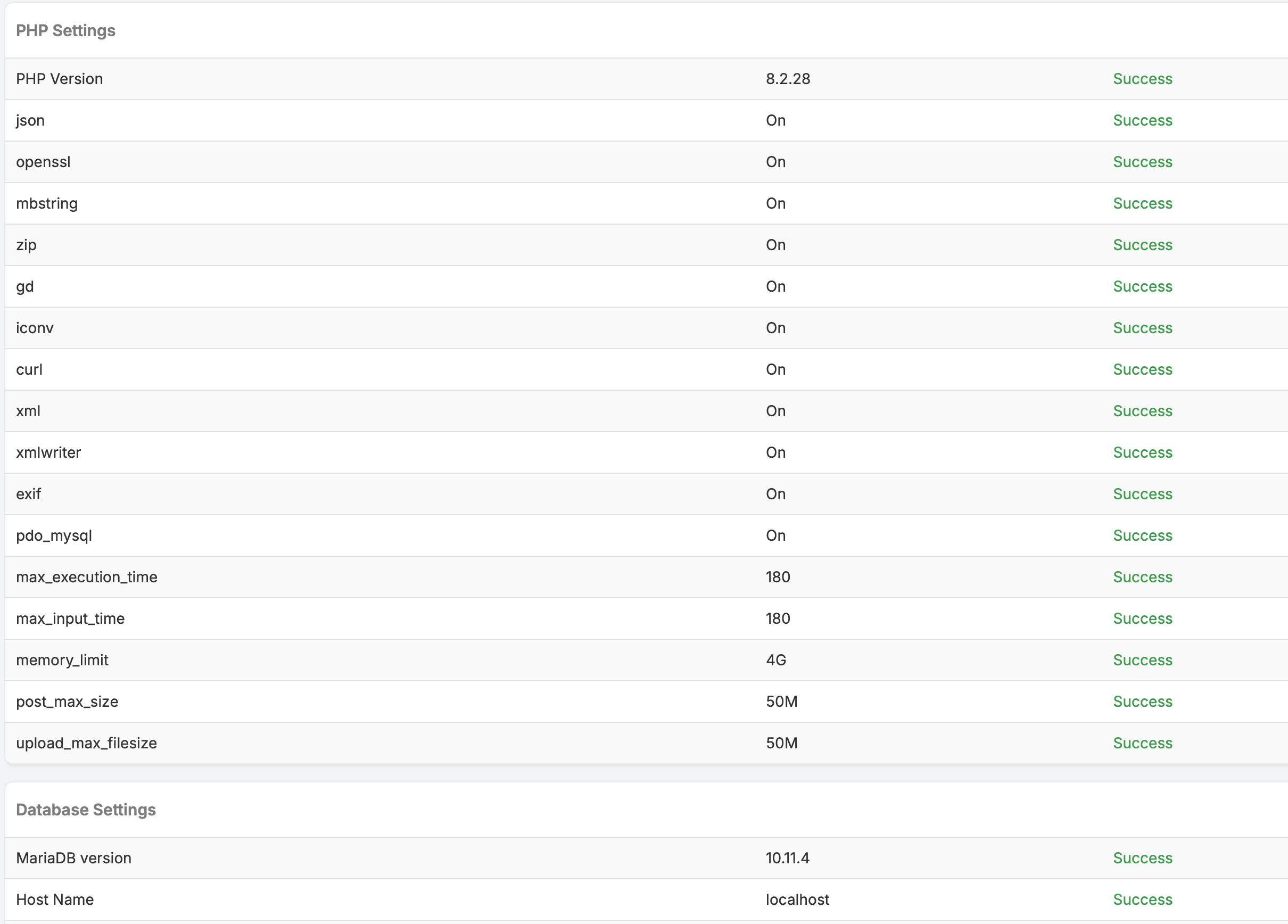
Task: Click the On value for curl
Action: coord(775,369)
